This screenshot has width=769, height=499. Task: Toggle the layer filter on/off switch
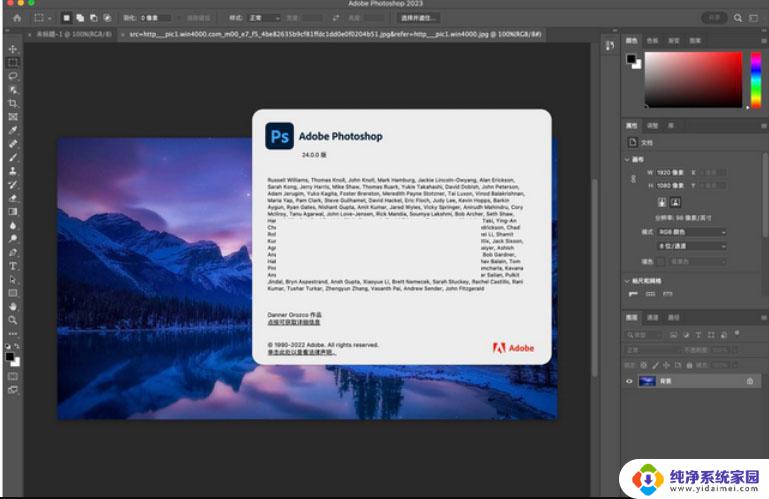pos(737,333)
